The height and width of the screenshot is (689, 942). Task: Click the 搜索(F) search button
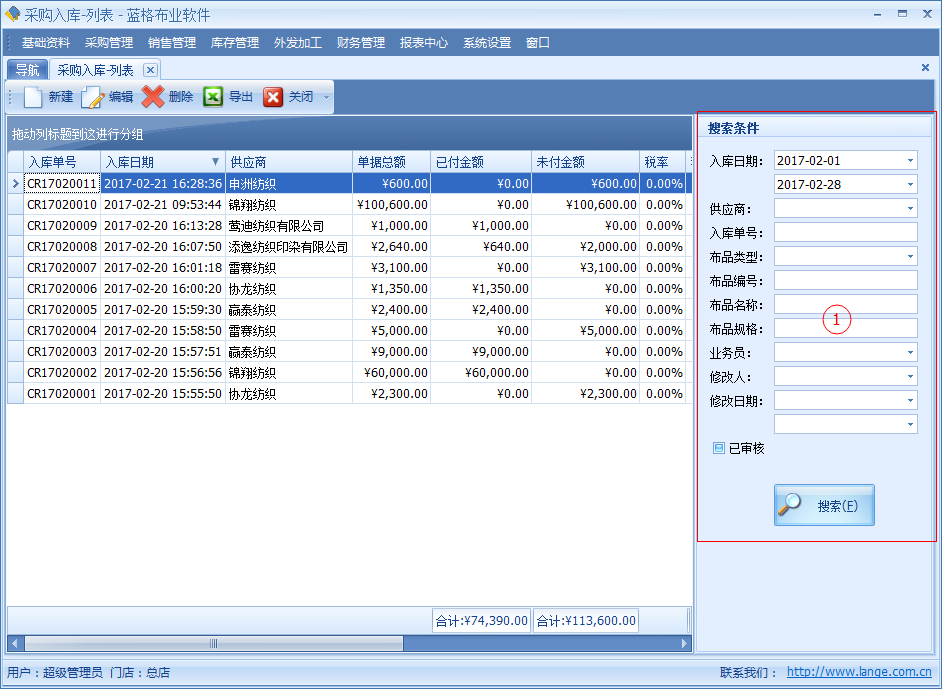tap(824, 506)
